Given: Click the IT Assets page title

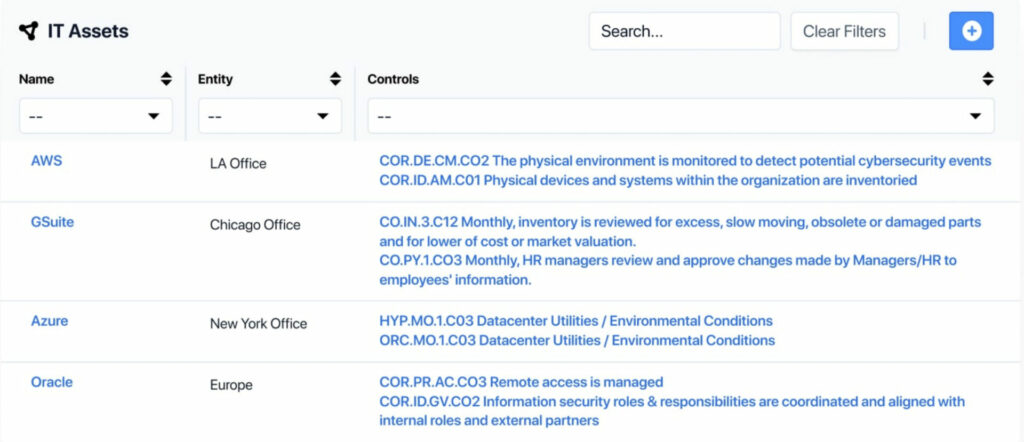Looking at the screenshot, I should click(x=88, y=31).
